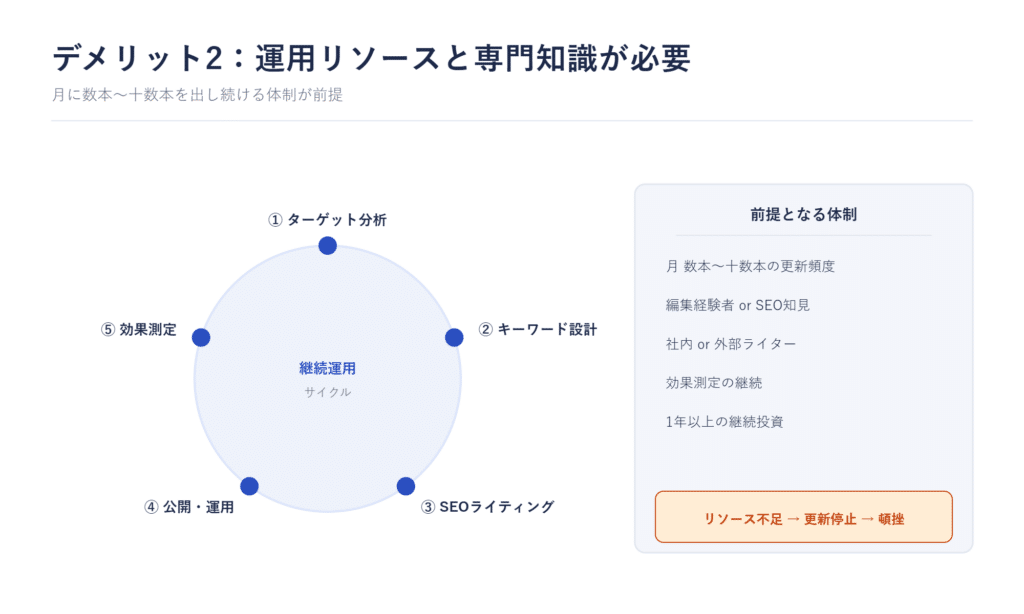Click the 前提となる体制 panel heading
The height and width of the screenshot is (614, 1024).
coord(803,214)
